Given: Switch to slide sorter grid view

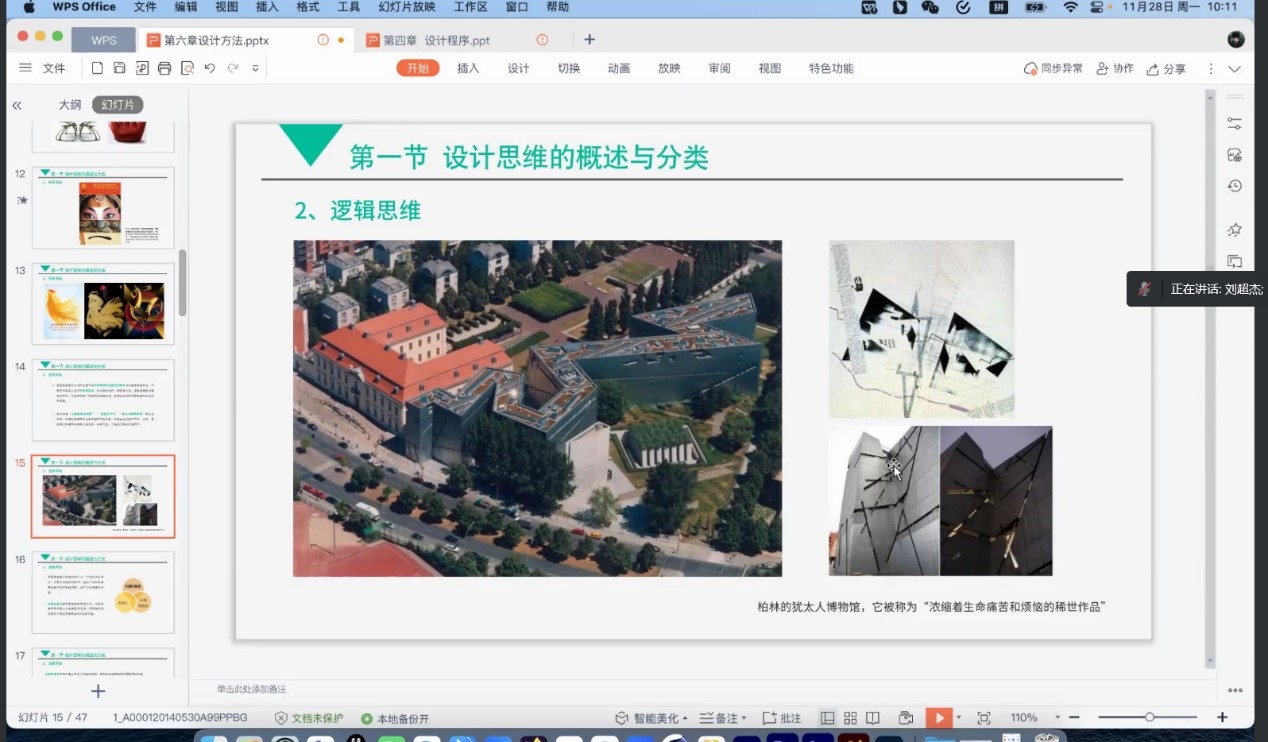Looking at the screenshot, I should (x=850, y=717).
